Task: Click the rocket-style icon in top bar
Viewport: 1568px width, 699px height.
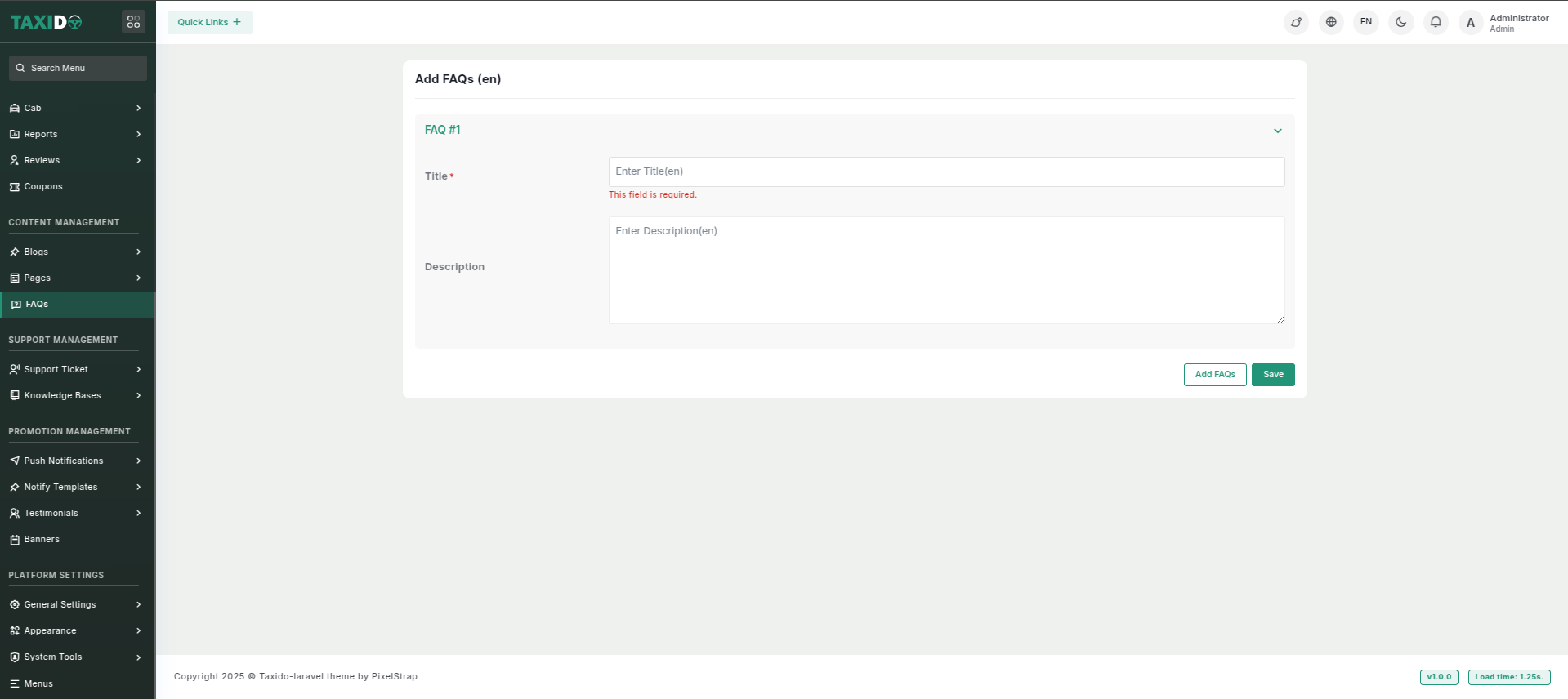Action: (1296, 22)
